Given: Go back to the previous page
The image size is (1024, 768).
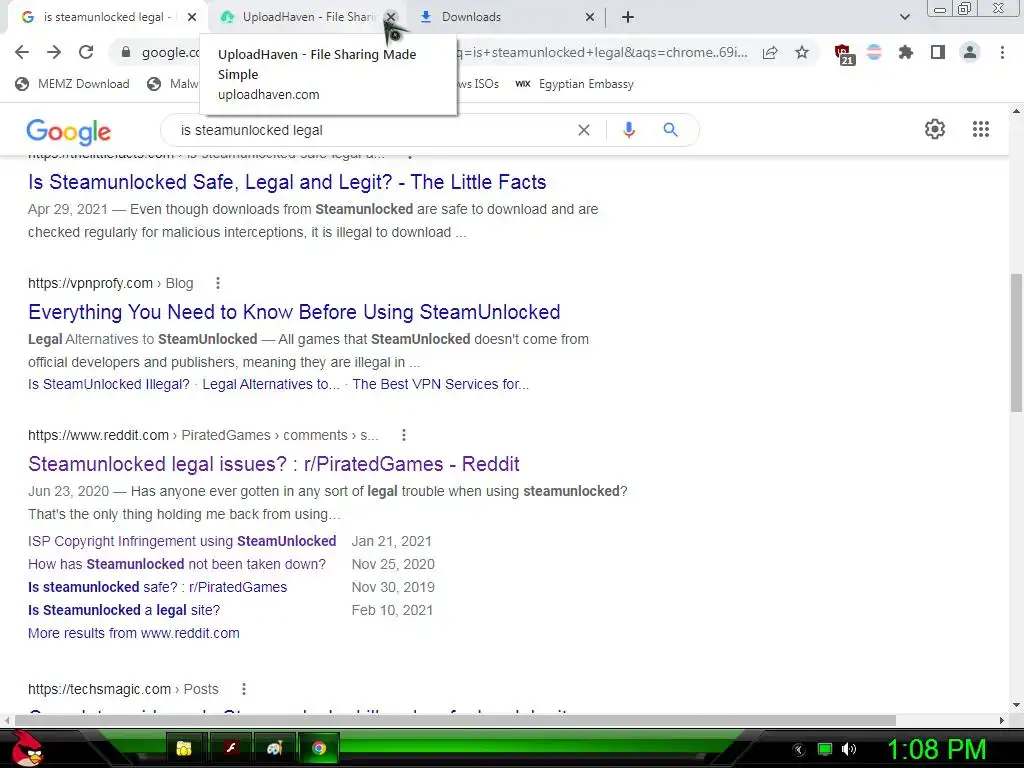Looking at the screenshot, I should [x=22, y=52].
